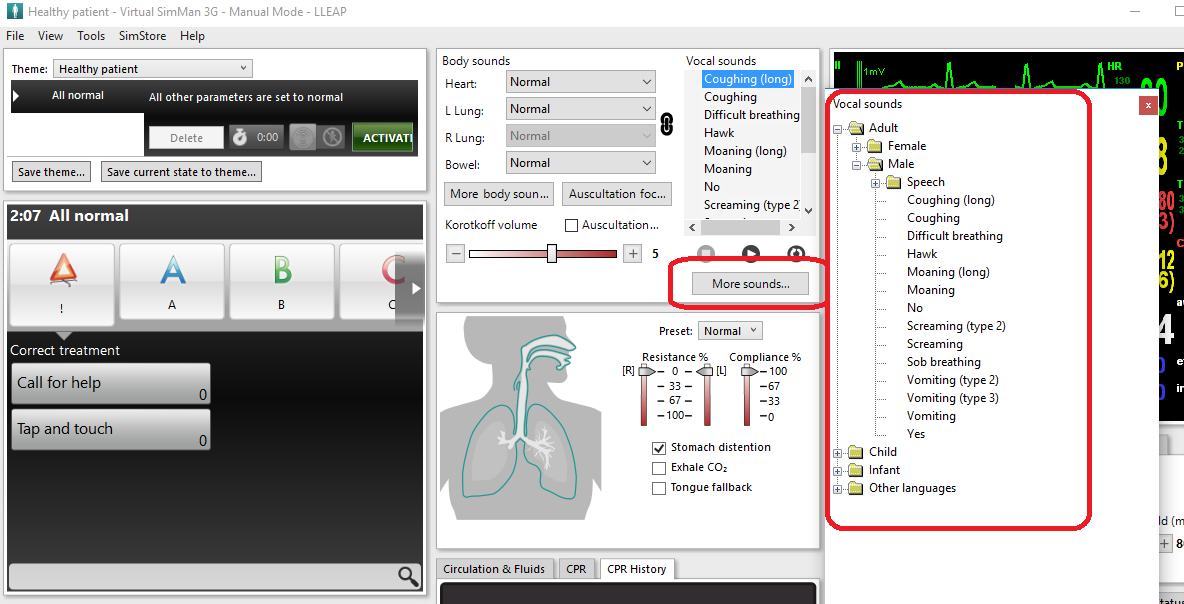Click the More sounds button
The width and height of the screenshot is (1184, 604).
pos(749,284)
